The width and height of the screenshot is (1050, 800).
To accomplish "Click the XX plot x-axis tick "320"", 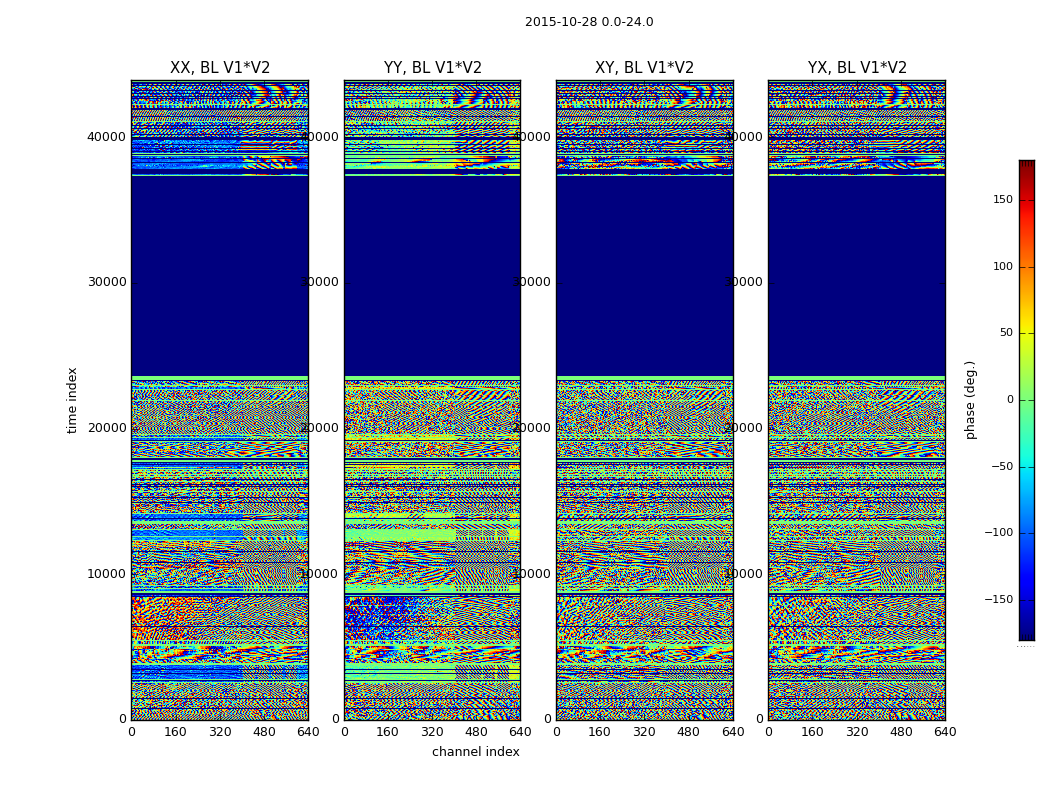I will point(220,732).
